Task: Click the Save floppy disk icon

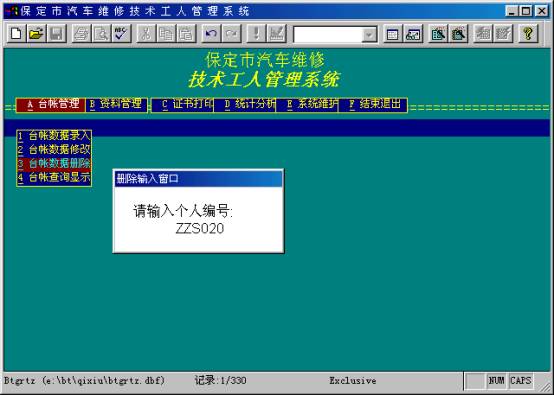Action: (x=57, y=34)
